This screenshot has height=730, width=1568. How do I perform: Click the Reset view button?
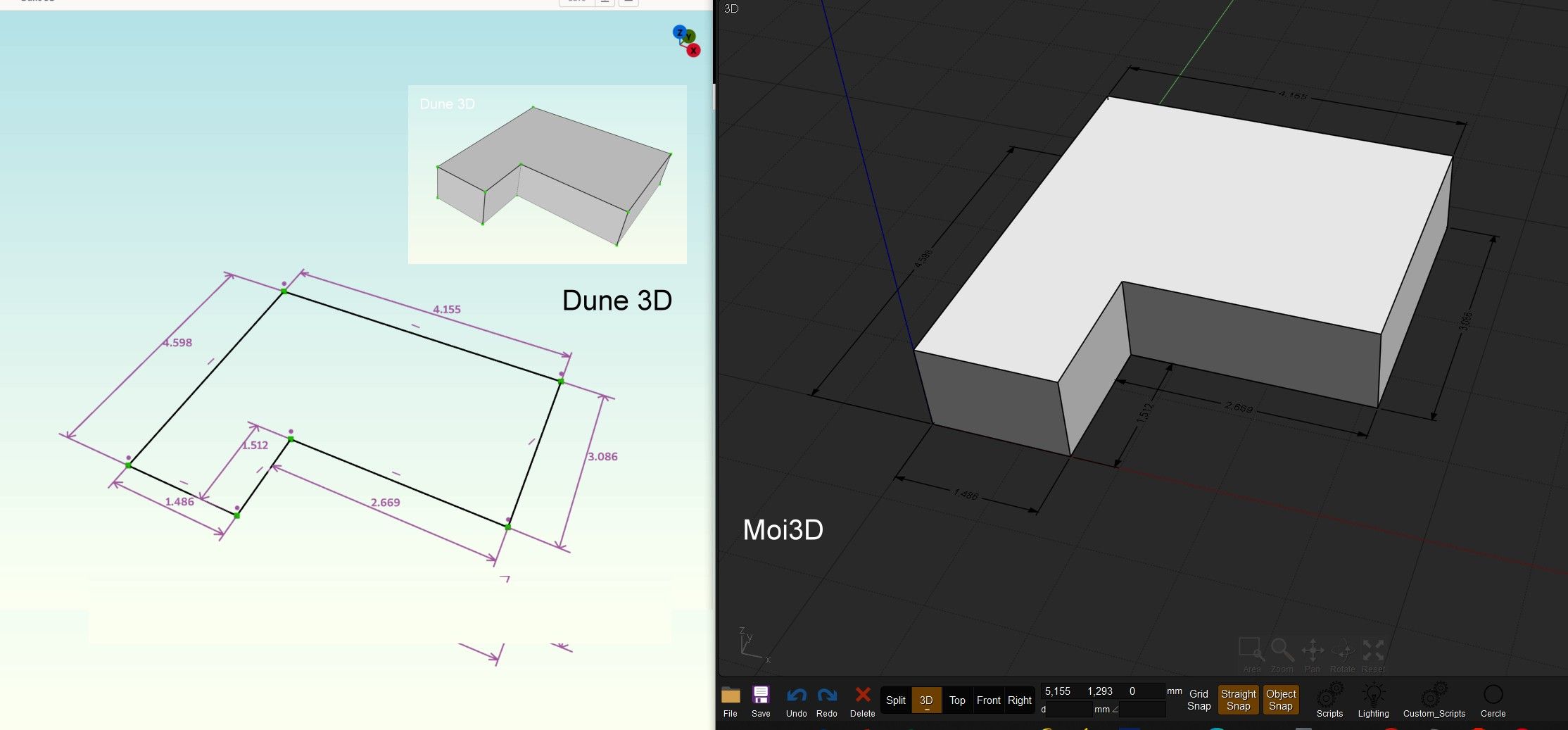[1372, 650]
